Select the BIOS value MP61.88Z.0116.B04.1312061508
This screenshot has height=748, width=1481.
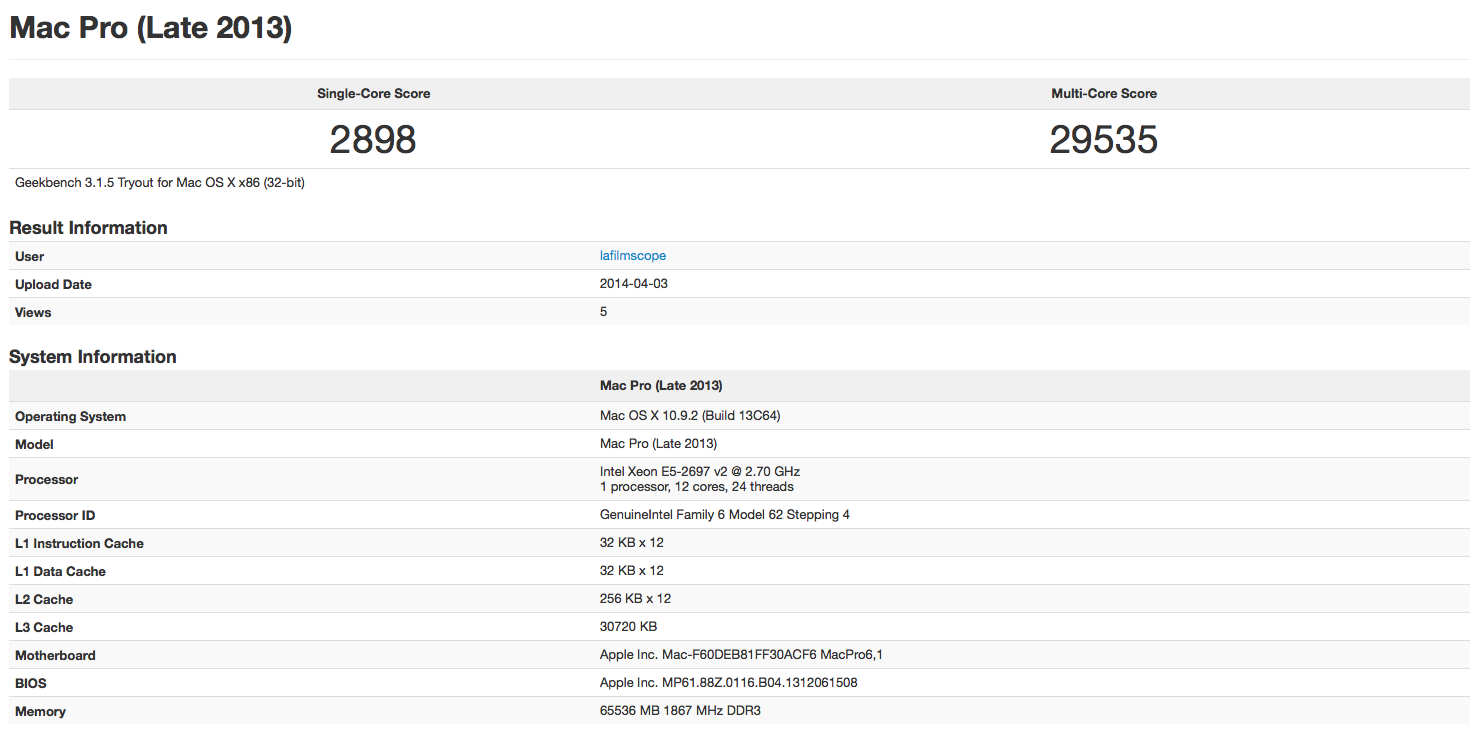[x=729, y=683]
